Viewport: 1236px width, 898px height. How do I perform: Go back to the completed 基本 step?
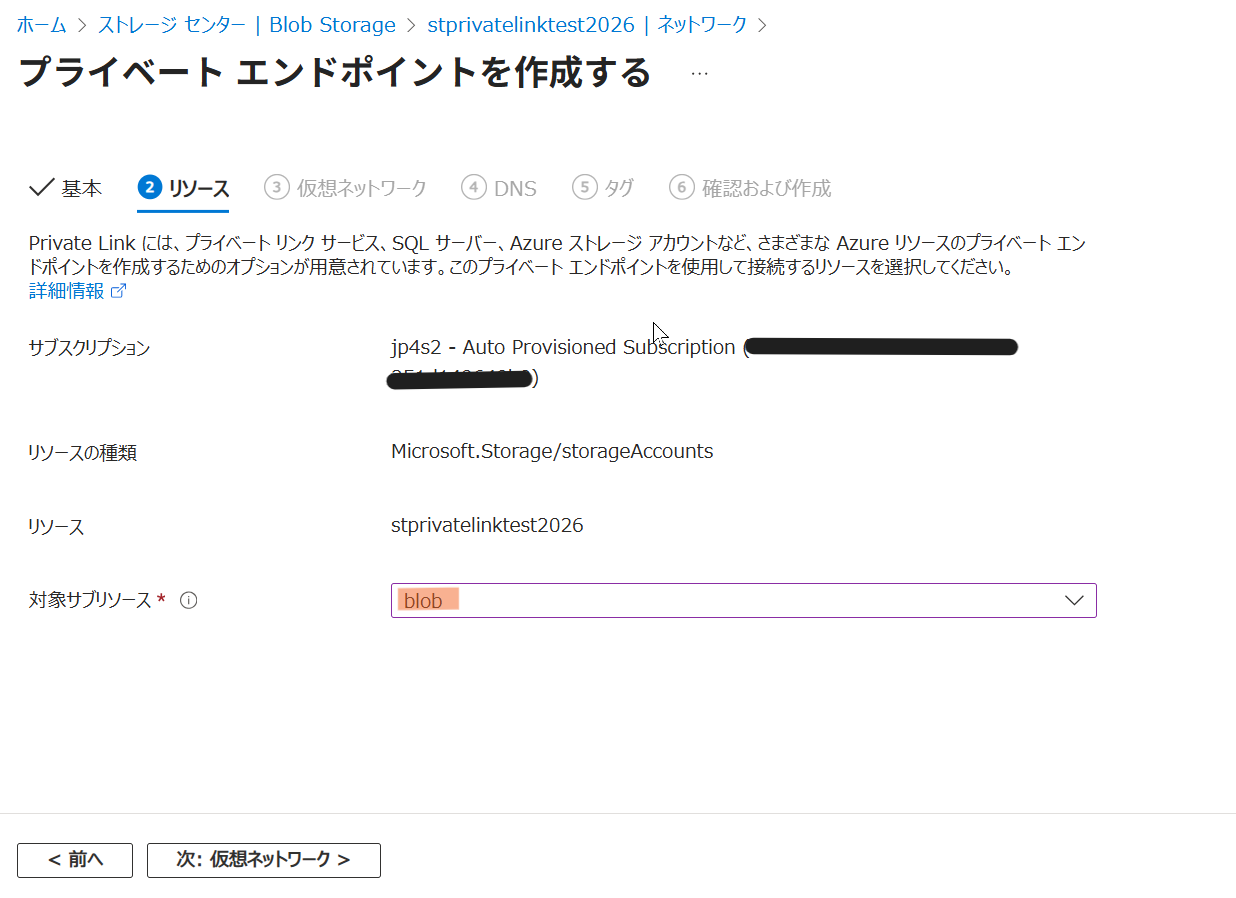66,188
